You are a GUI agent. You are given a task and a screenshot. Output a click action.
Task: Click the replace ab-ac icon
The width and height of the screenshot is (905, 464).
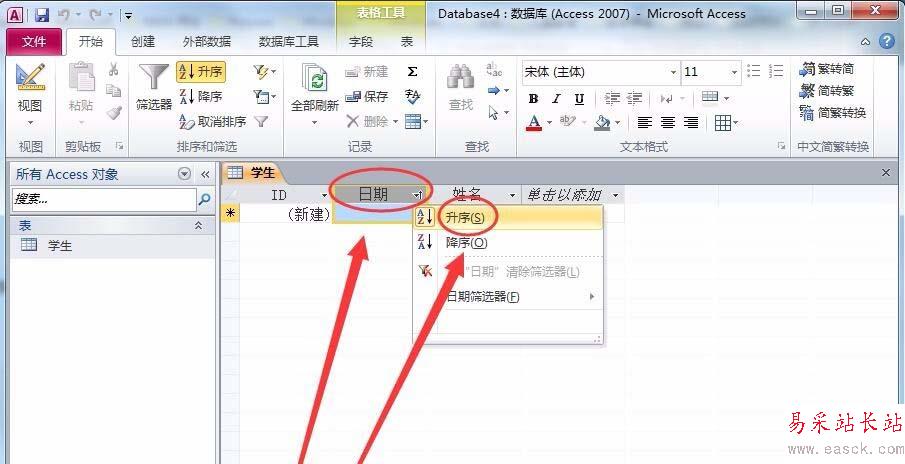[x=495, y=70]
